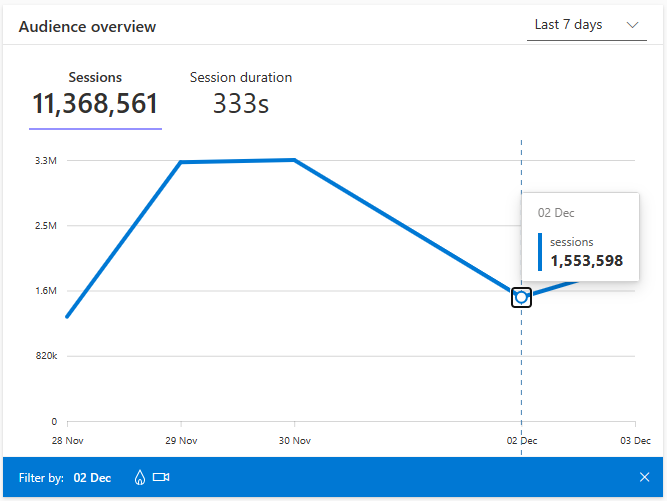Click the 3.3M y-axis label
Image resolution: width=667 pixels, height=501 pixels.
(46, 160)
